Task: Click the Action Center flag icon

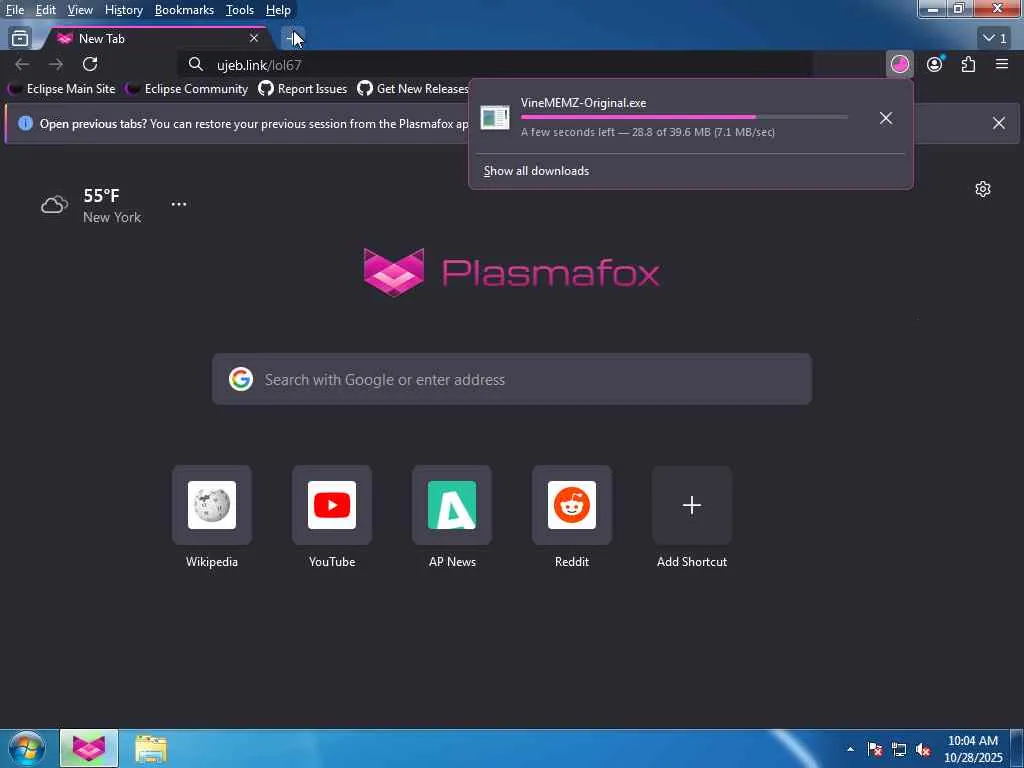Action: coord(875,749)
